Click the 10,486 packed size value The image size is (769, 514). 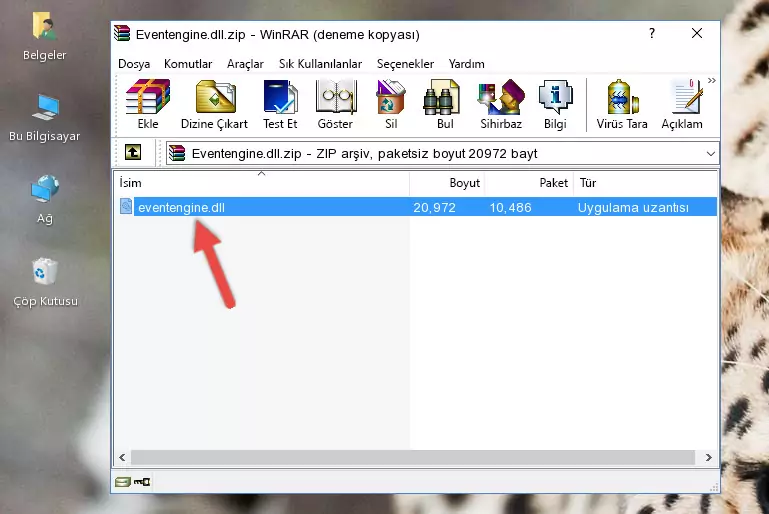click(x=510, y=207)
